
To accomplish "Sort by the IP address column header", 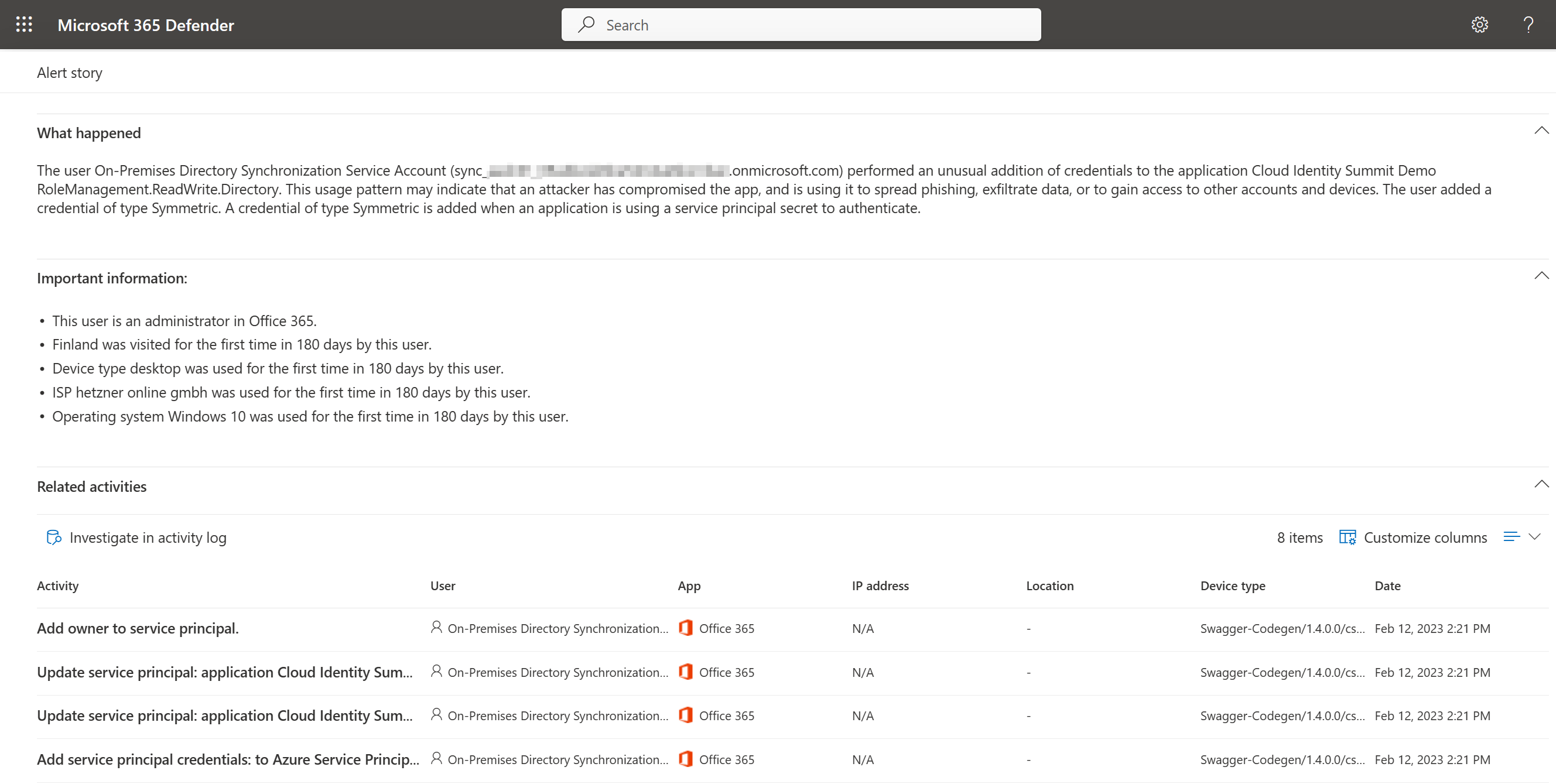I will (x=880, y=586).
